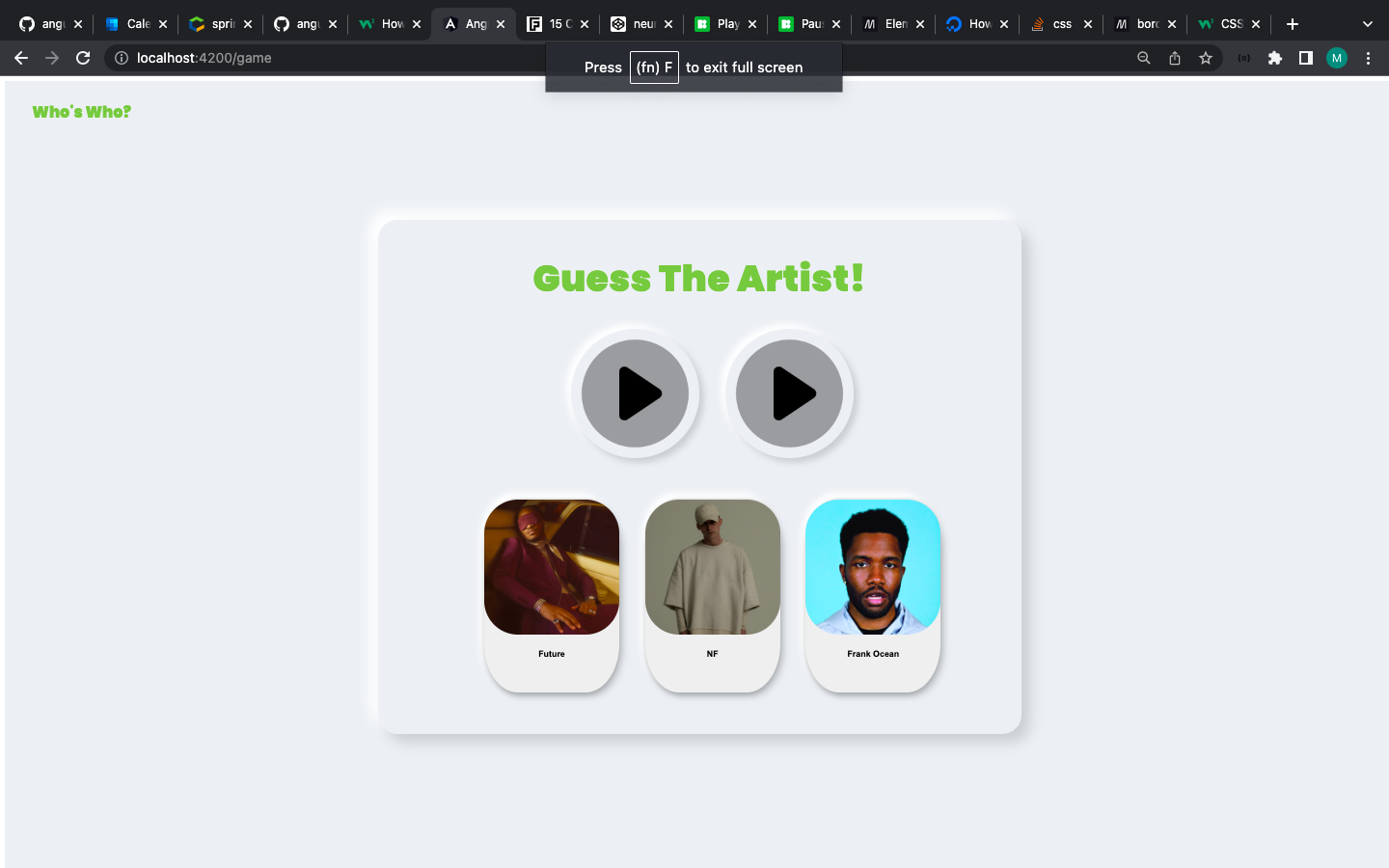Close the neur tab
The height and width of the screenshot is (868, 1389).
tap(668, 24)
